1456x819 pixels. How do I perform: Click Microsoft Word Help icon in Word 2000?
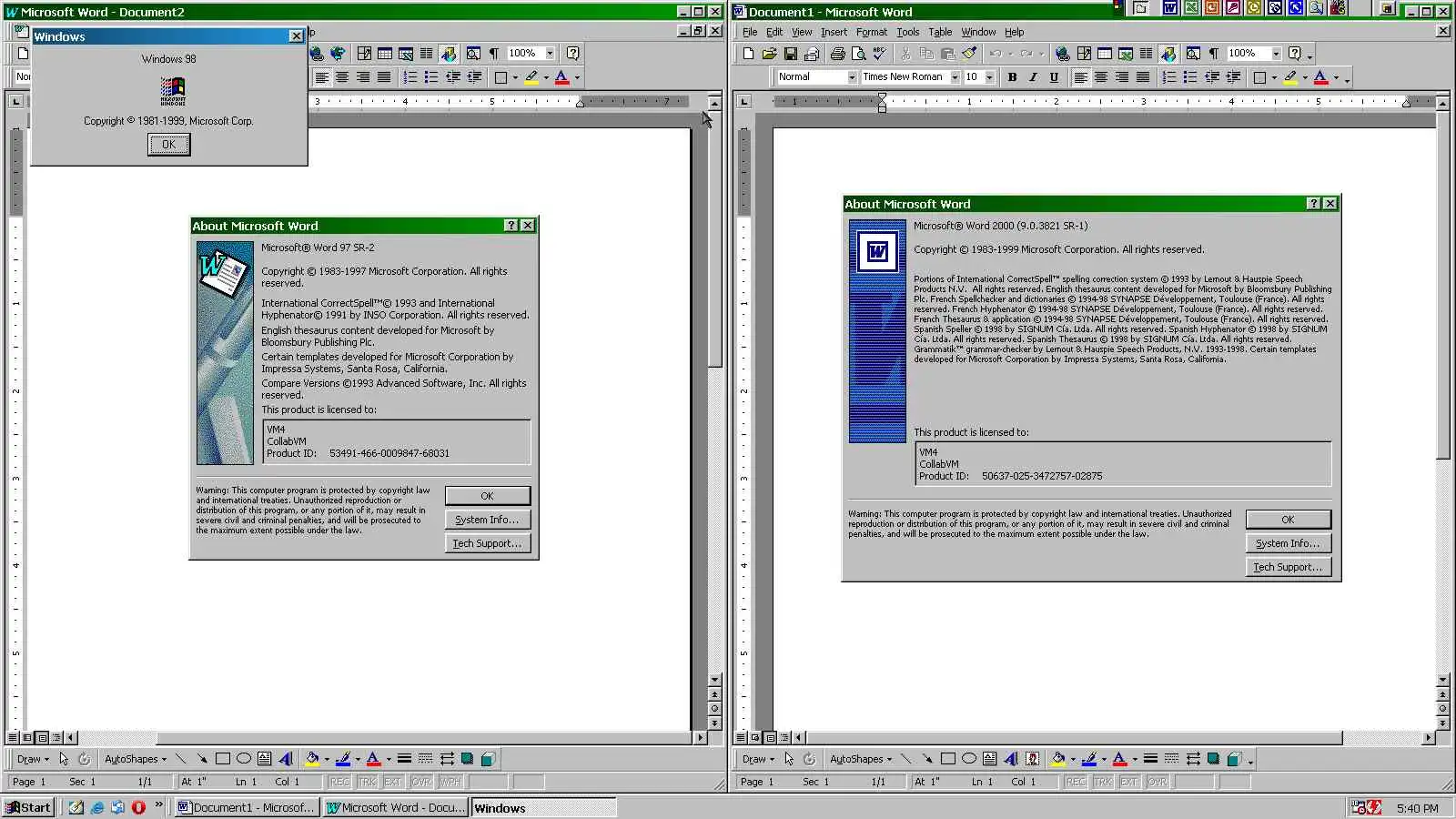point(1295,54)
